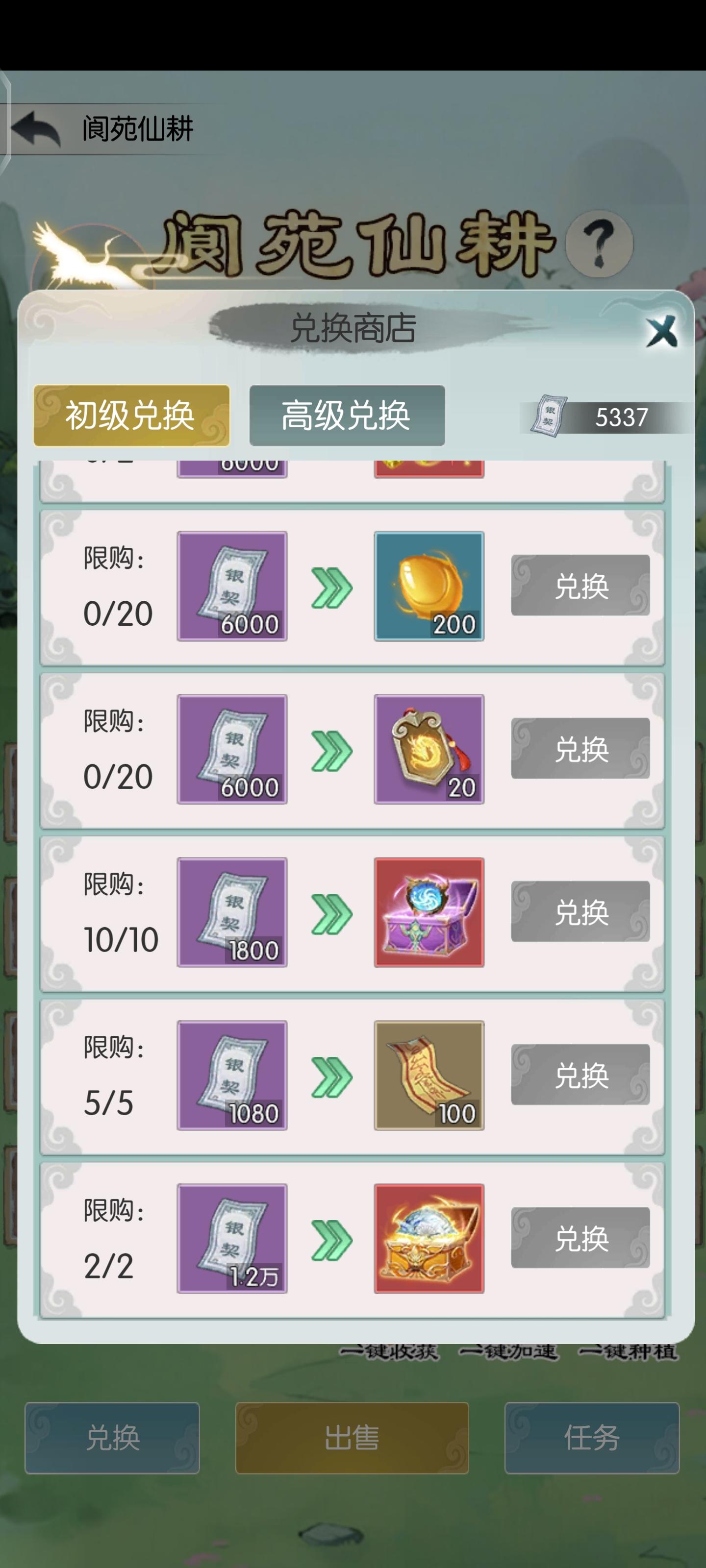Tap the bottom-left 兑换 button
Image resolution: width=706 pixels, height=1568 pixels.
(112, 1438)
